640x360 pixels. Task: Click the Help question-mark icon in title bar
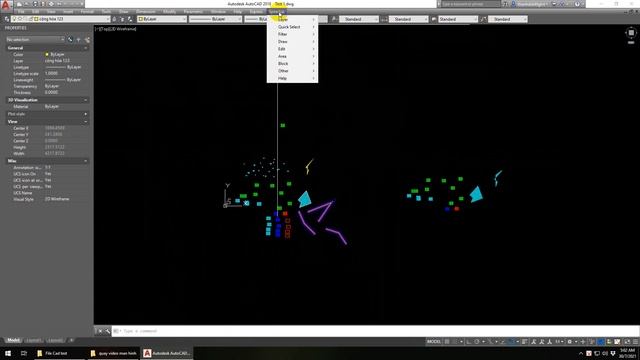(577, 4)
